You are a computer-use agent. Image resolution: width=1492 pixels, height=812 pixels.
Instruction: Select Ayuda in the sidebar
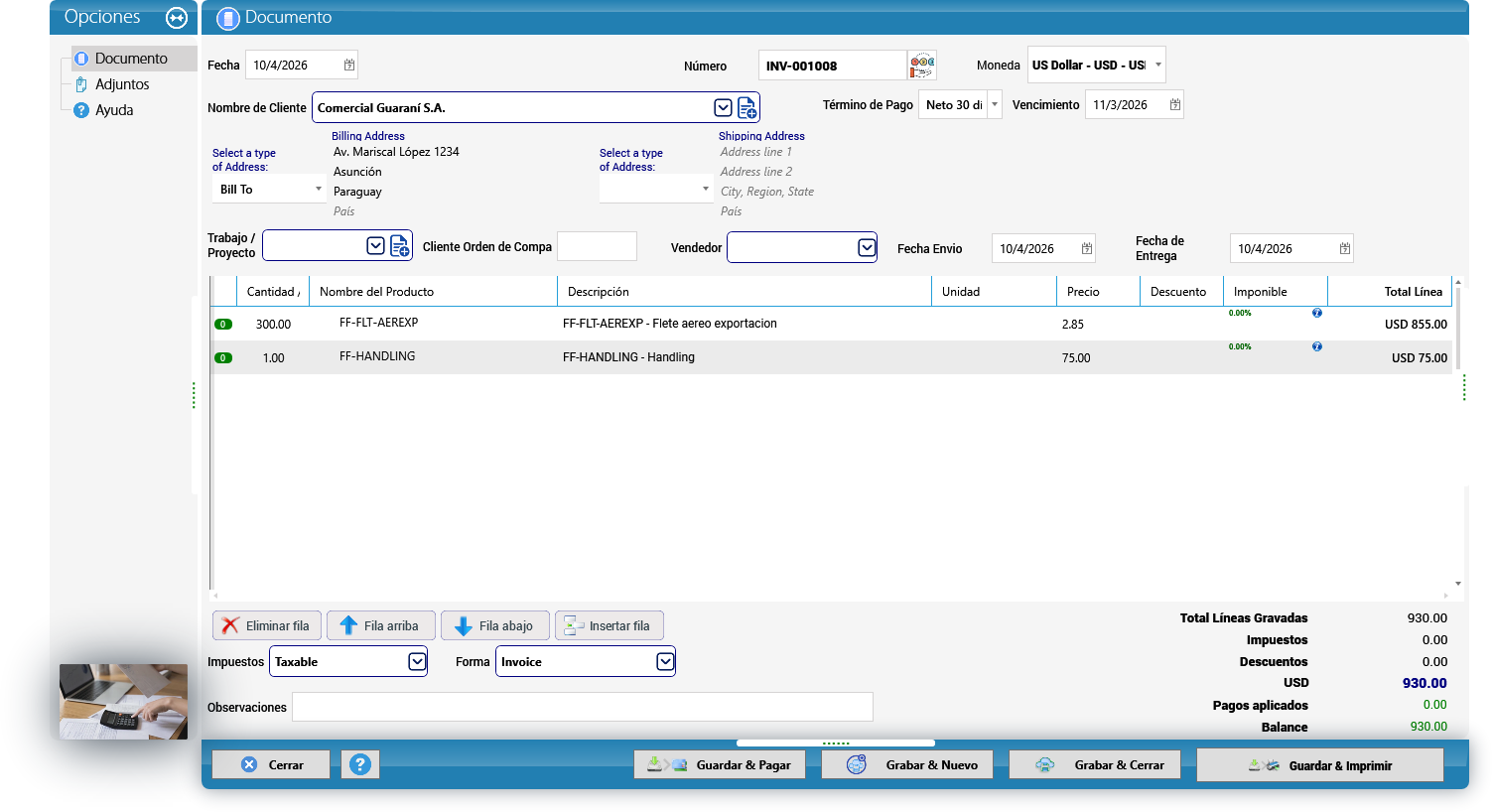114,110
